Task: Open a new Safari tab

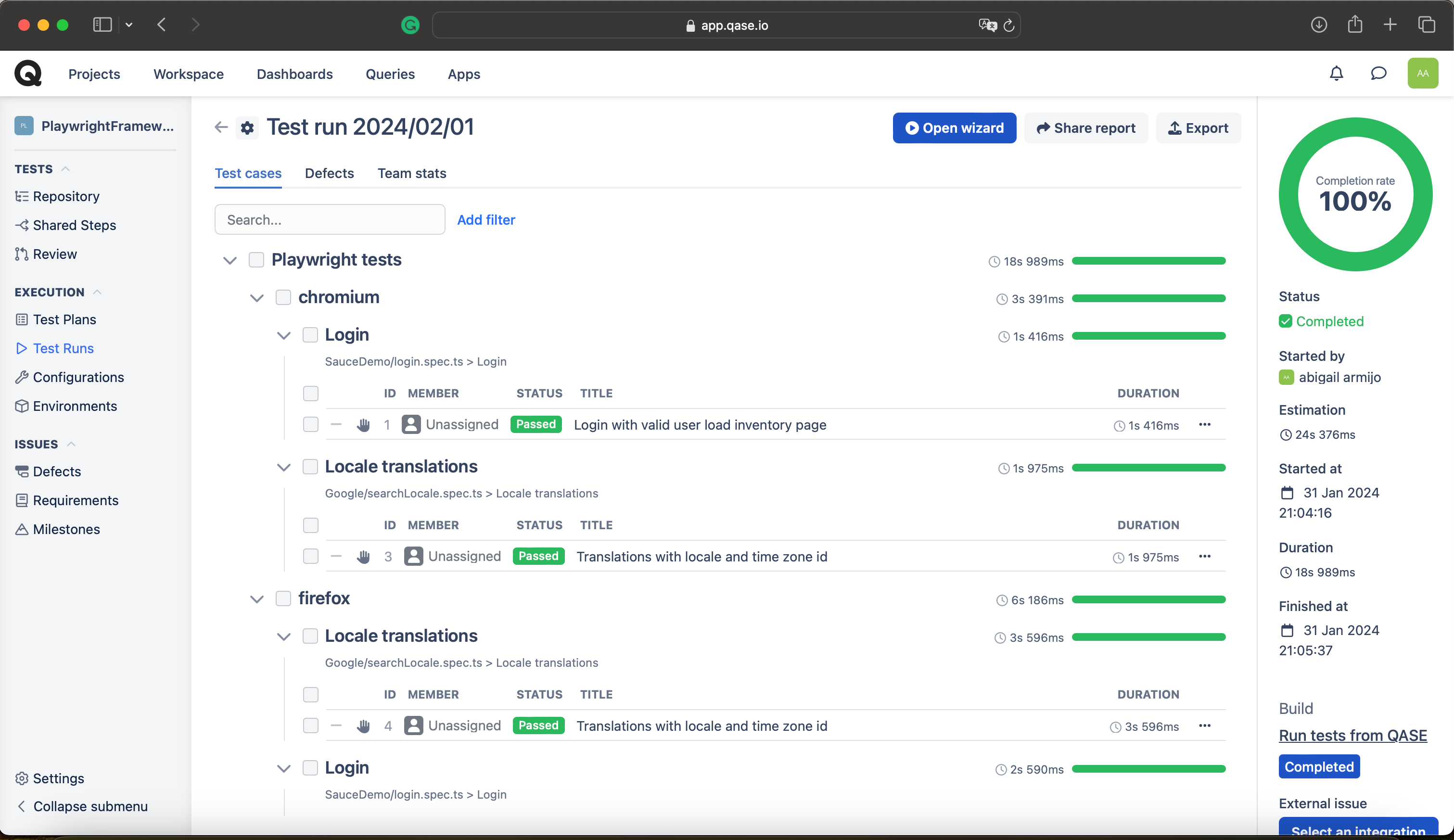Action: click(x=1390, y=25)
